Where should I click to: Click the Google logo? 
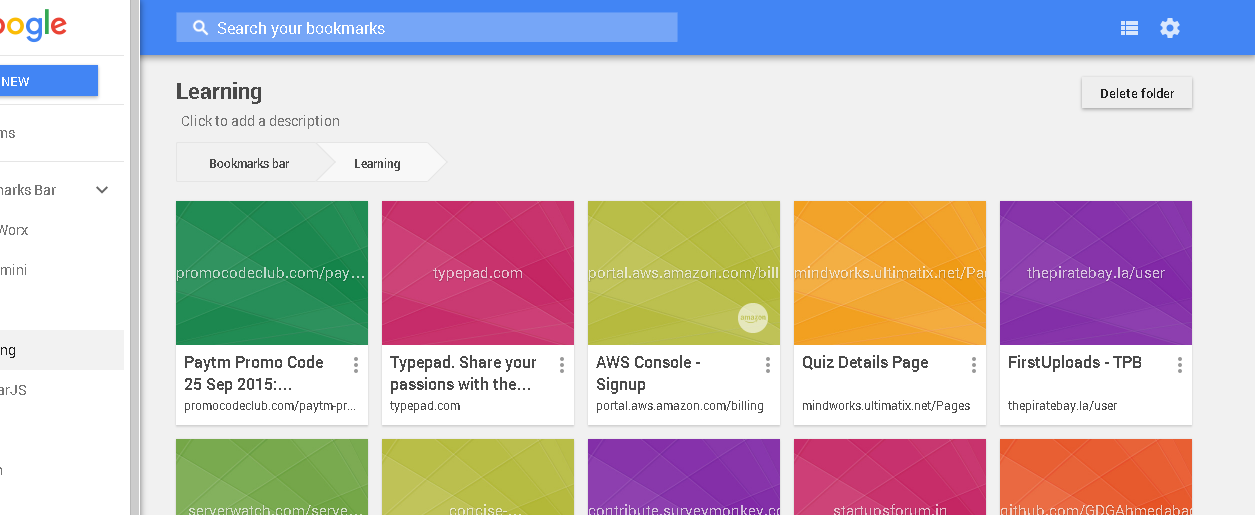[33, 27]
